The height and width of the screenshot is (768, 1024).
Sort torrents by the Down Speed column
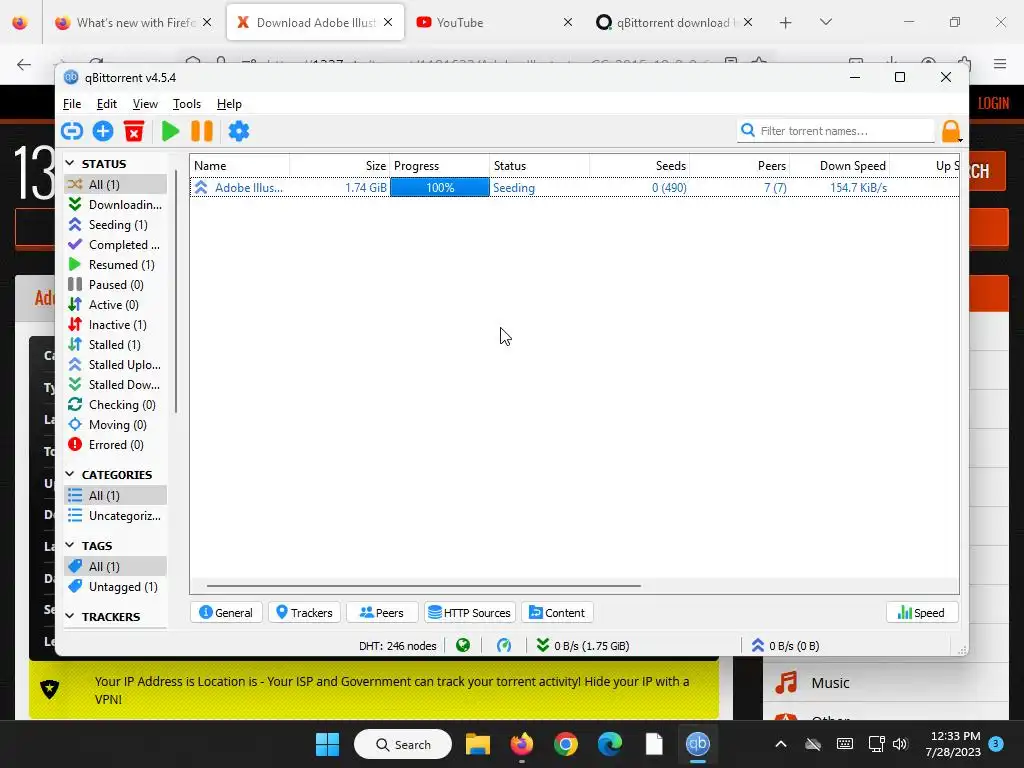click(840, 166)
